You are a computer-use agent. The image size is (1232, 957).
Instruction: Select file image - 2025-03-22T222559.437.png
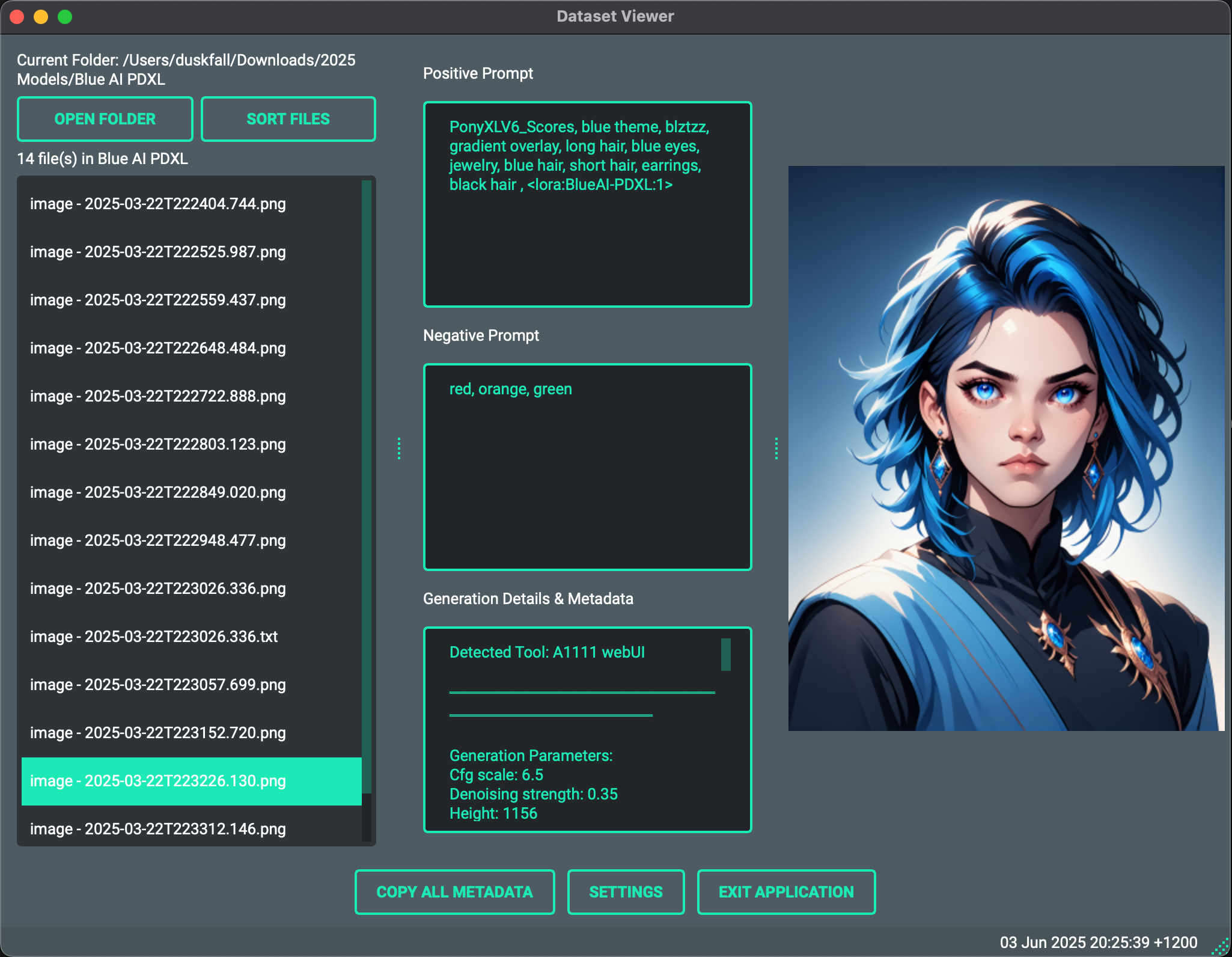pyautogui.click(x=158, y=300)
